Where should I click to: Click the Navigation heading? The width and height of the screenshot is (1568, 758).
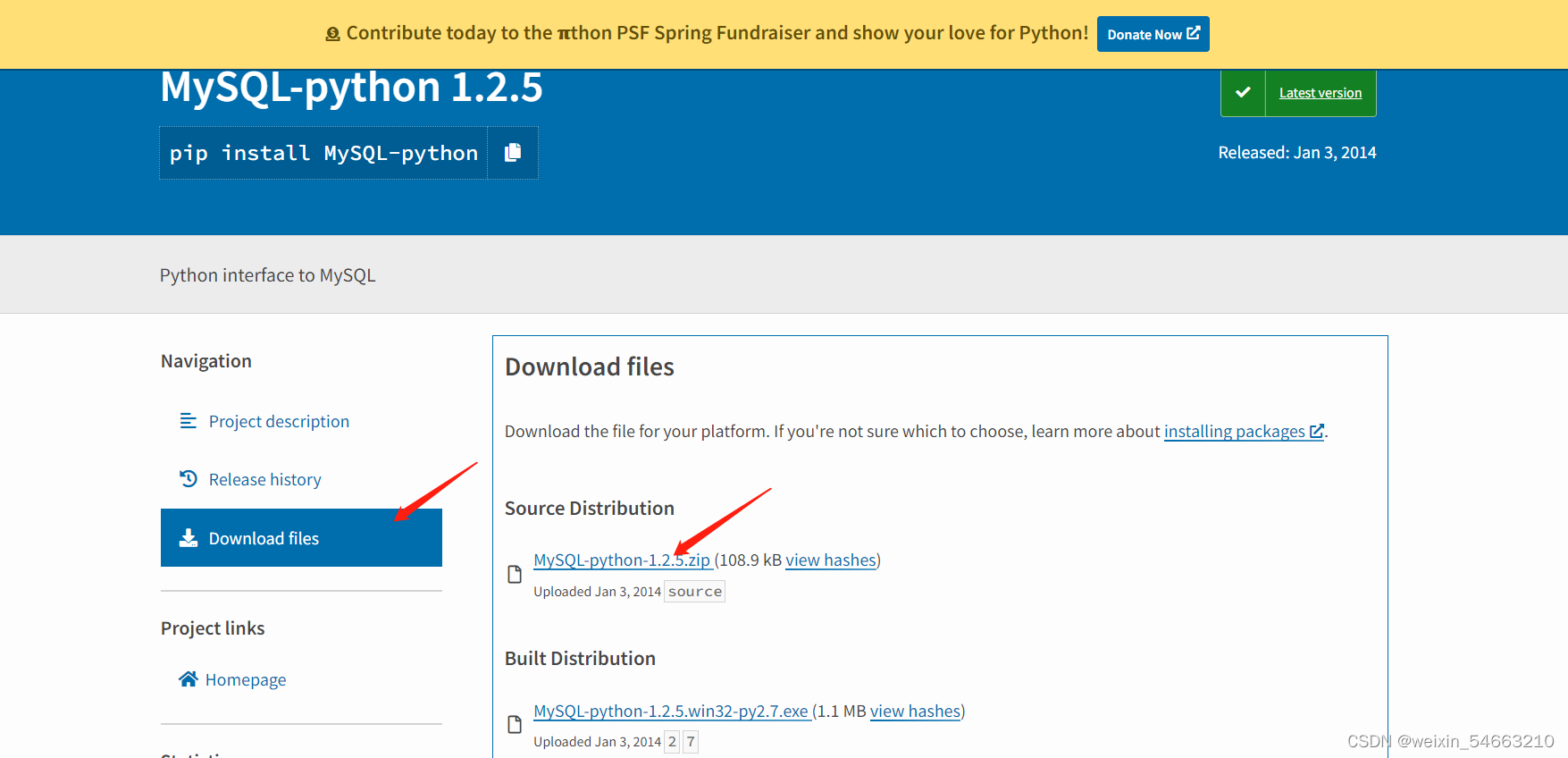click(x=206, y=361)
